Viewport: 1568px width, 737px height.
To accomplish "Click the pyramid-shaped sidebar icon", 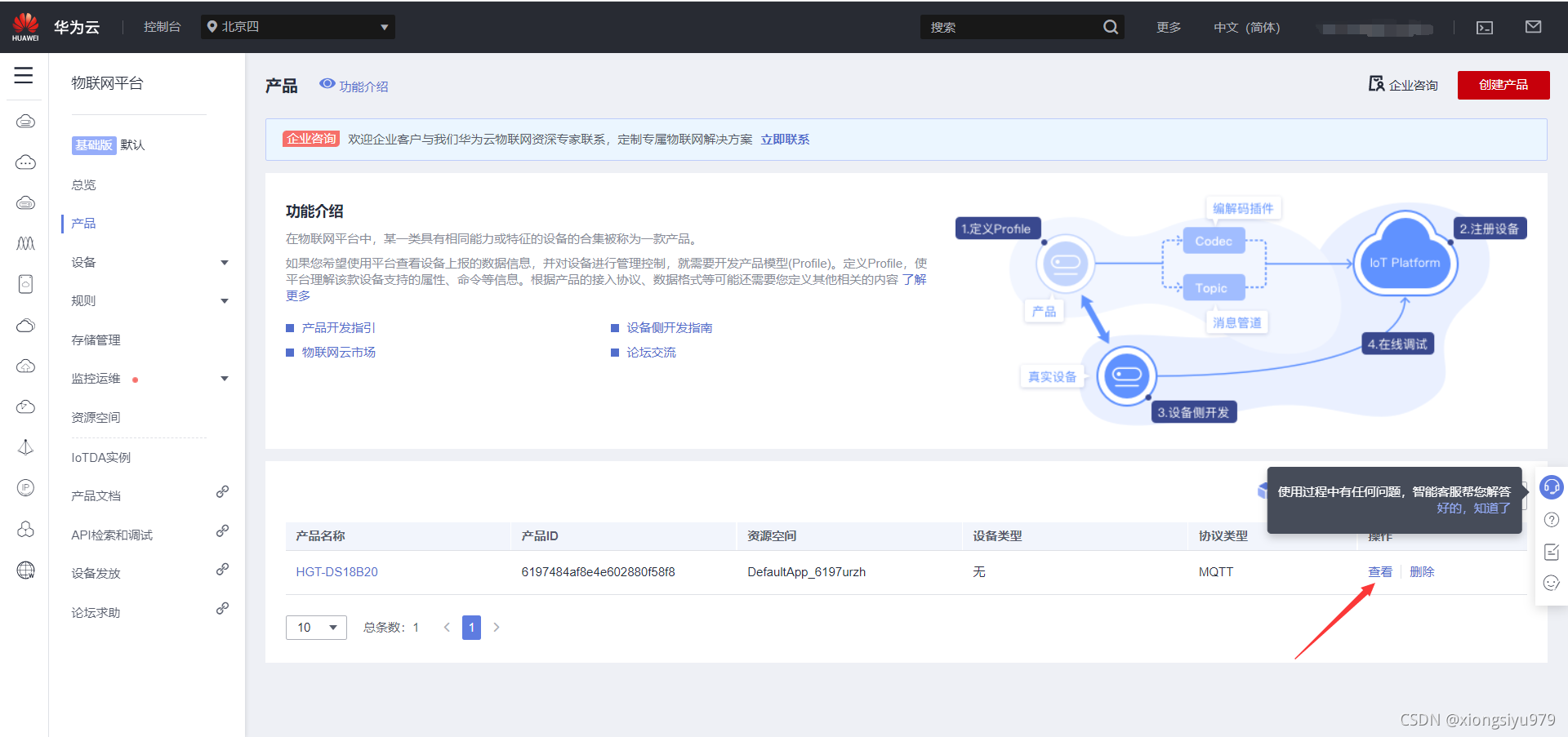I will 25,447.
